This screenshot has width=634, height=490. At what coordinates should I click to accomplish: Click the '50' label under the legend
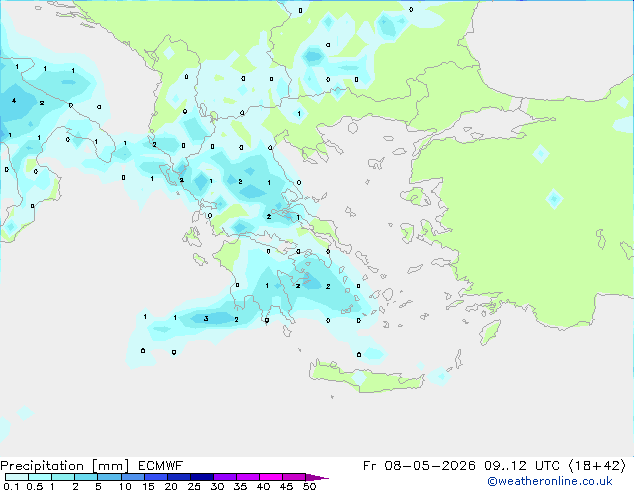point(310,486)
